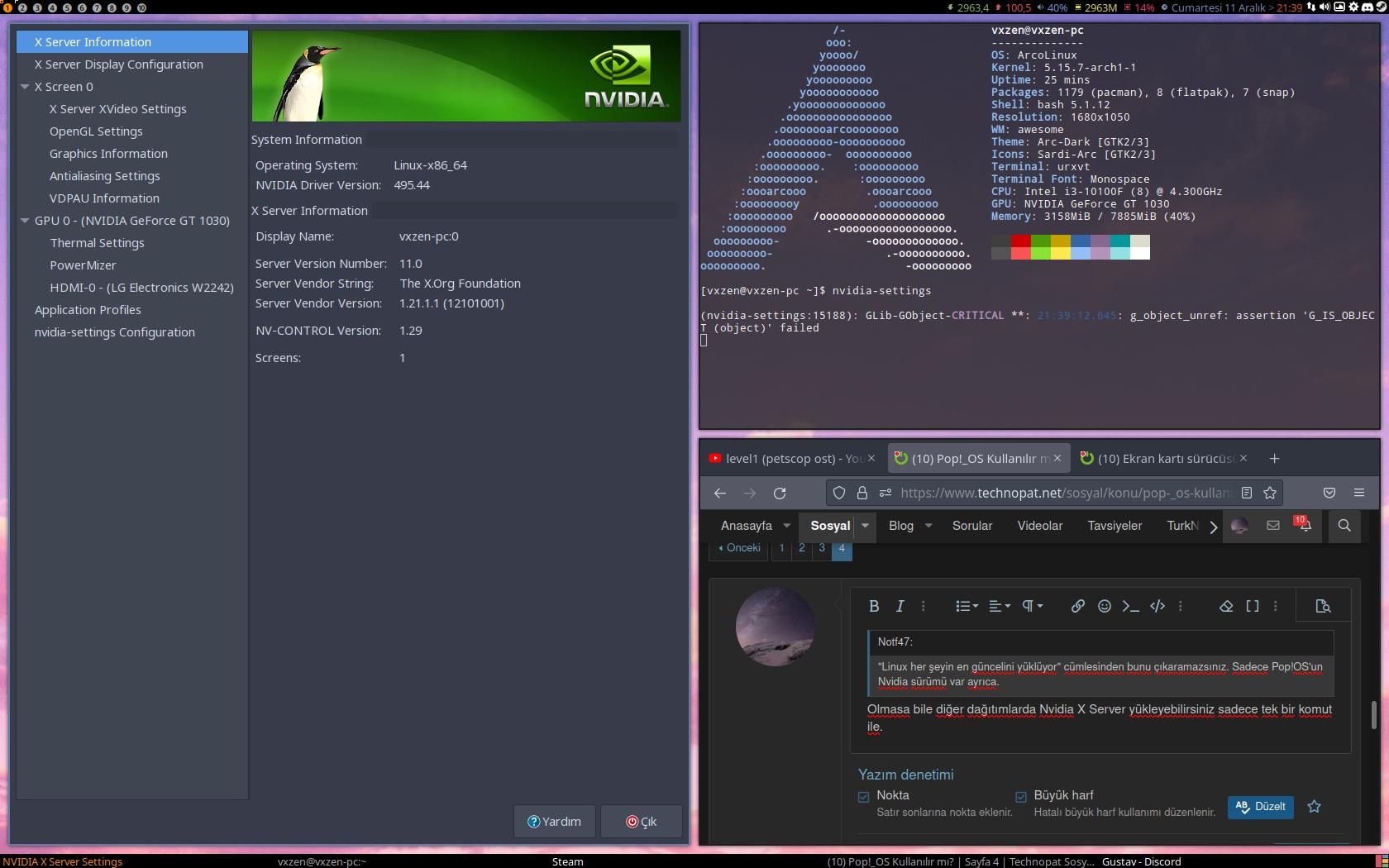Image resolution: width=1389 pixels, height=868 pixels.
Task: Click the page vertical scrollbar in the browser
Action: pyautogui.click(x=1374, y=714)
